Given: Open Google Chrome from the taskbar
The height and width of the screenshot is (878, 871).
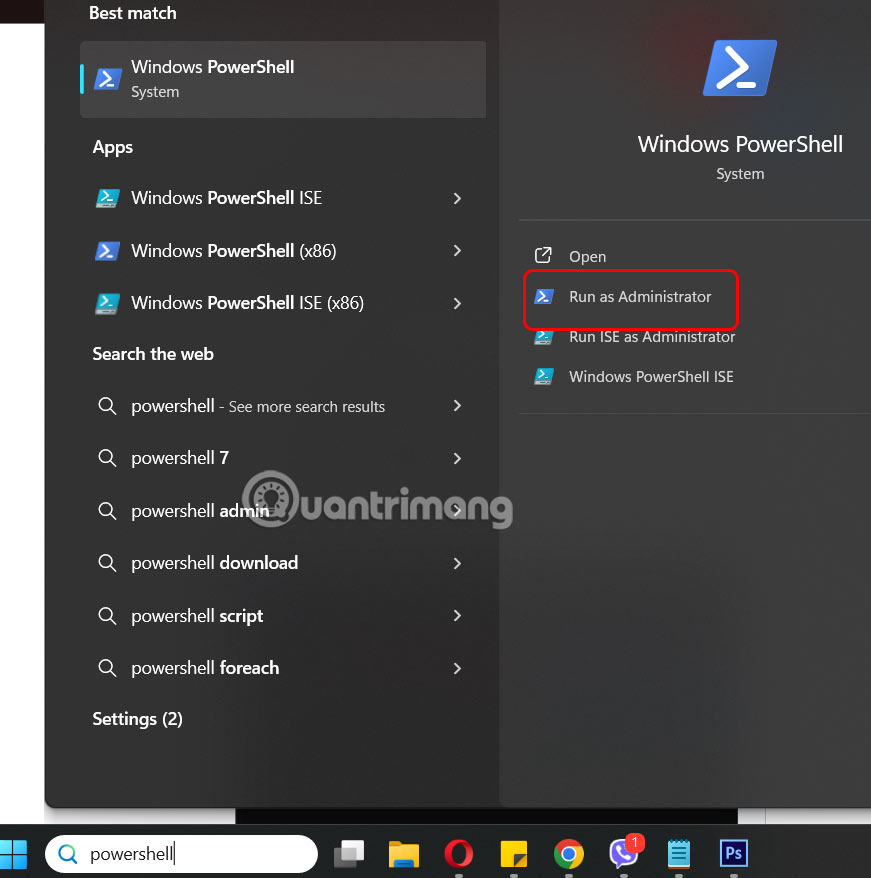Looking at the screenshot, I should (x=568, y=855).
